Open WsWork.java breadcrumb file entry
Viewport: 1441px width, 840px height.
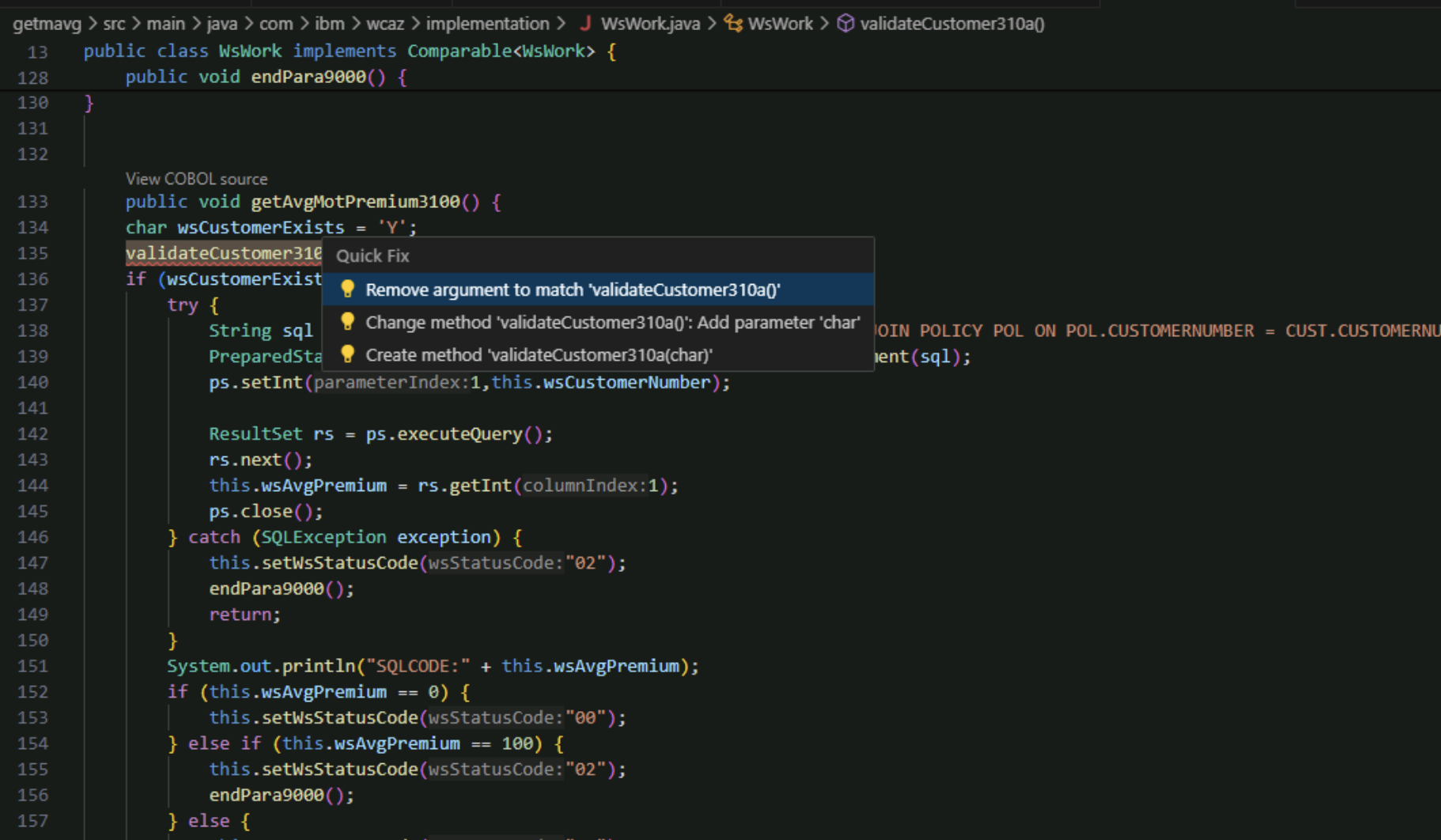click(650, 24)
